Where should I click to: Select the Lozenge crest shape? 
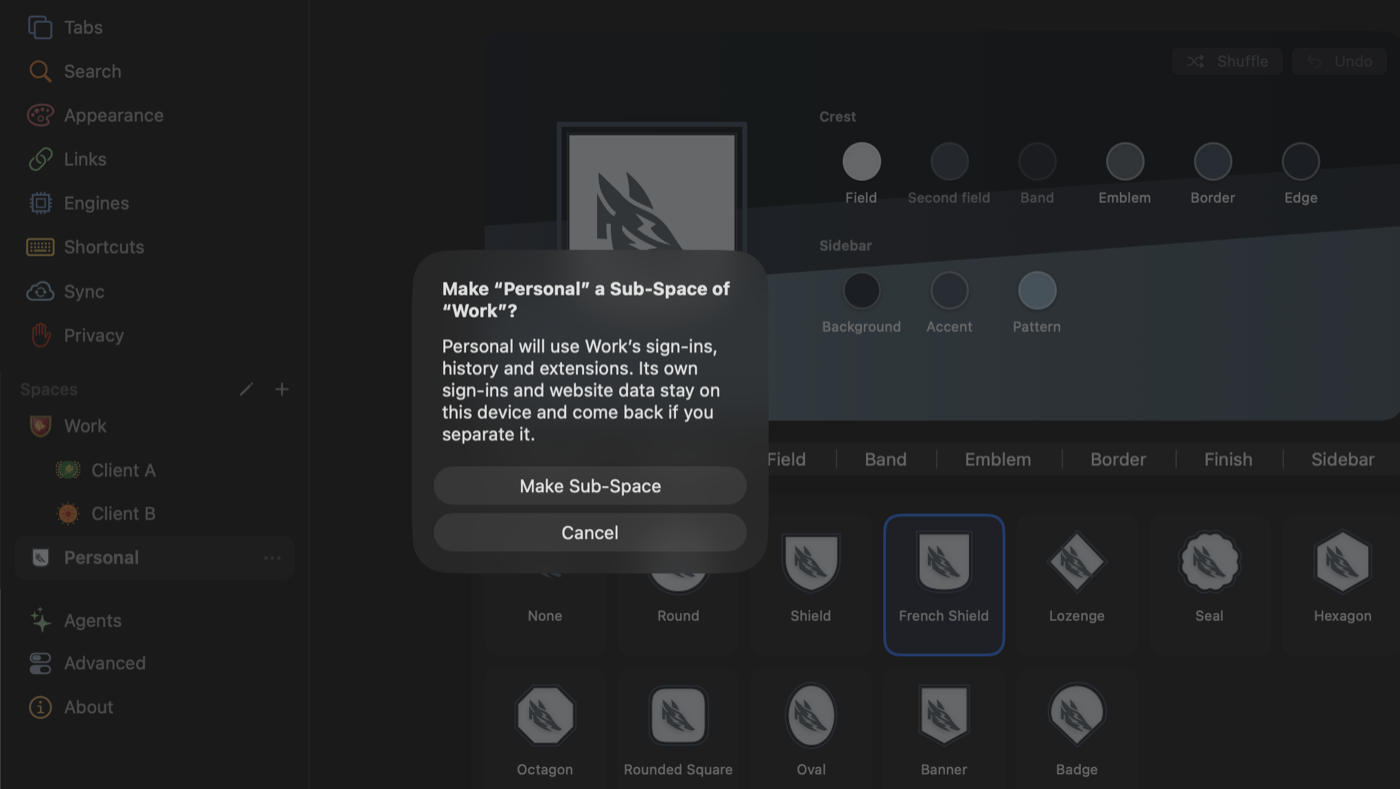point(1076,585)
